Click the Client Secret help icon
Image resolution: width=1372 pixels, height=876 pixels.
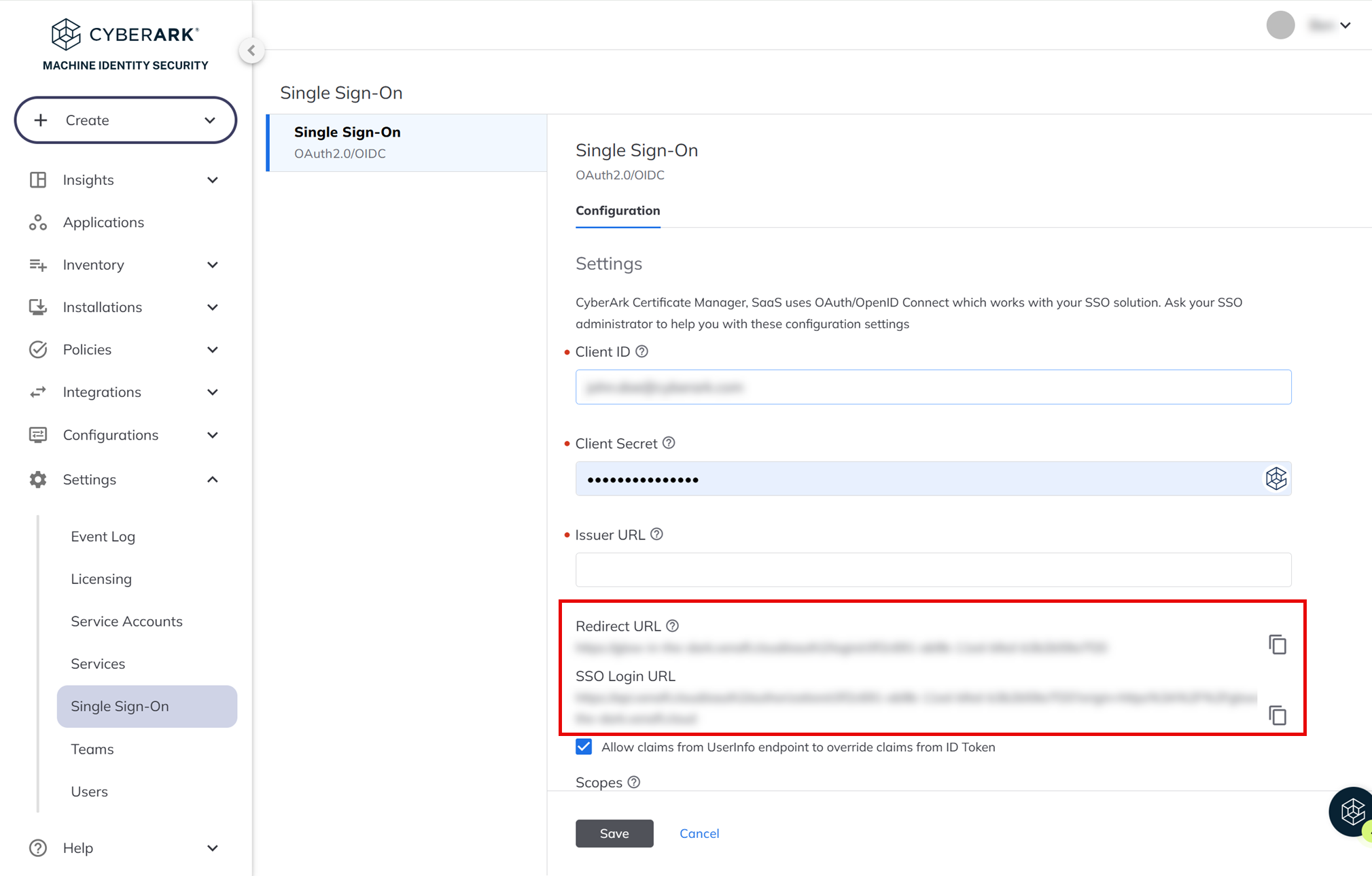tap(669, 443)
